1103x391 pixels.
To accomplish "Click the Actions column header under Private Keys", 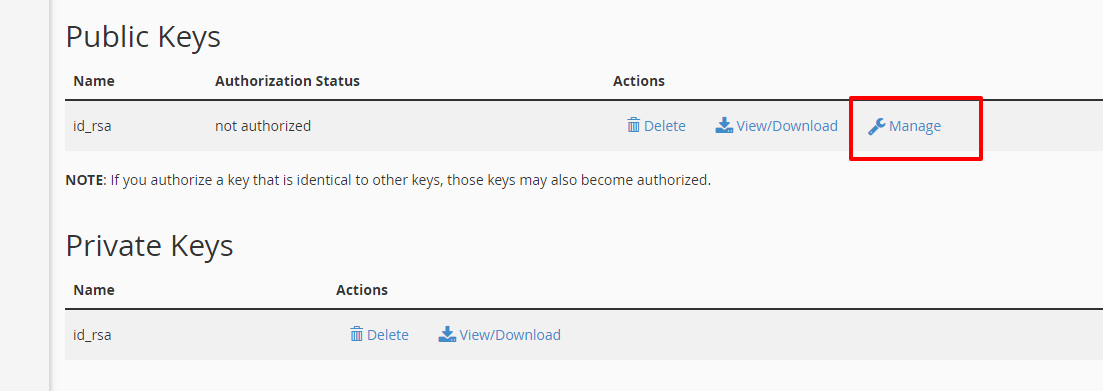I will coord(362,290).
